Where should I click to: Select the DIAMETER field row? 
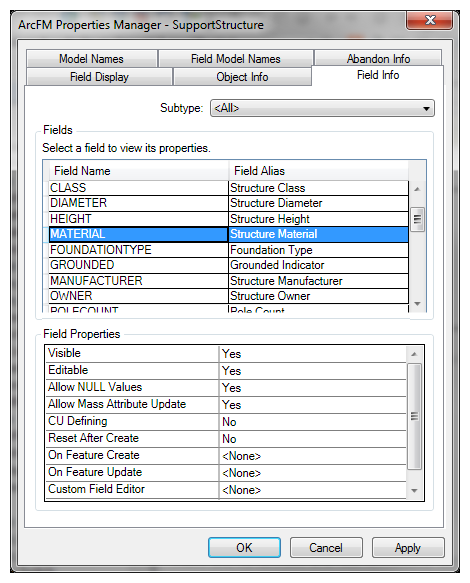click(229, 203)
